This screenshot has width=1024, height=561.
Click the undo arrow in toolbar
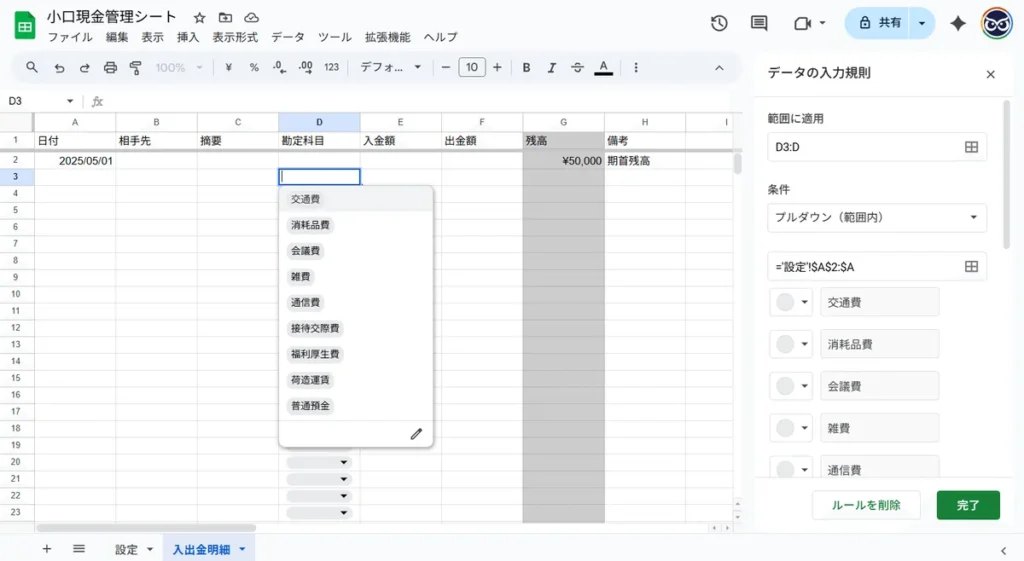59,67
